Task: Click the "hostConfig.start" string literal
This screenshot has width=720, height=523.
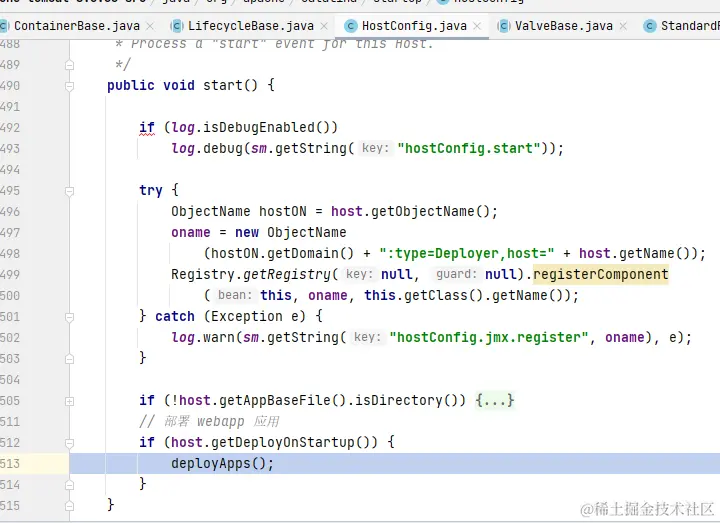Action: click(x=469, y=148)
